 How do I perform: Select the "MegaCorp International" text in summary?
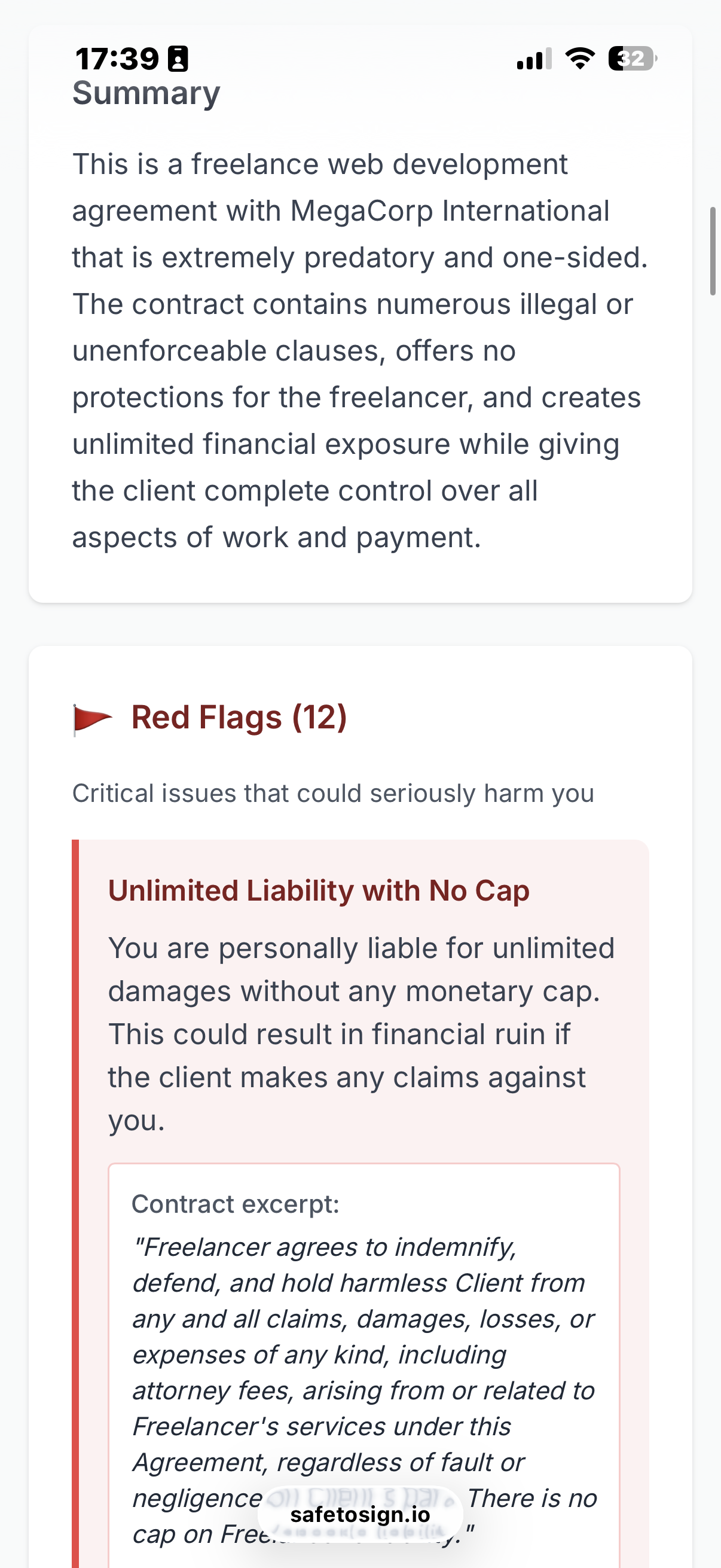pos(450,211)
